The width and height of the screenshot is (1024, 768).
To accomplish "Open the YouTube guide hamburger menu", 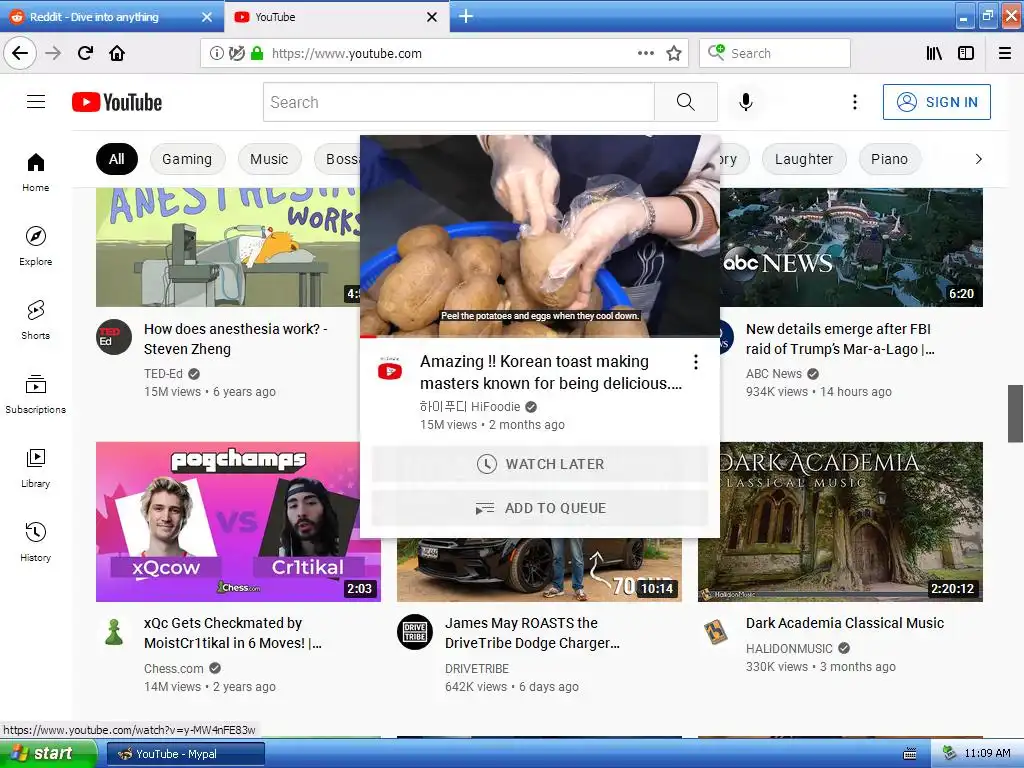I will [36, 102].
